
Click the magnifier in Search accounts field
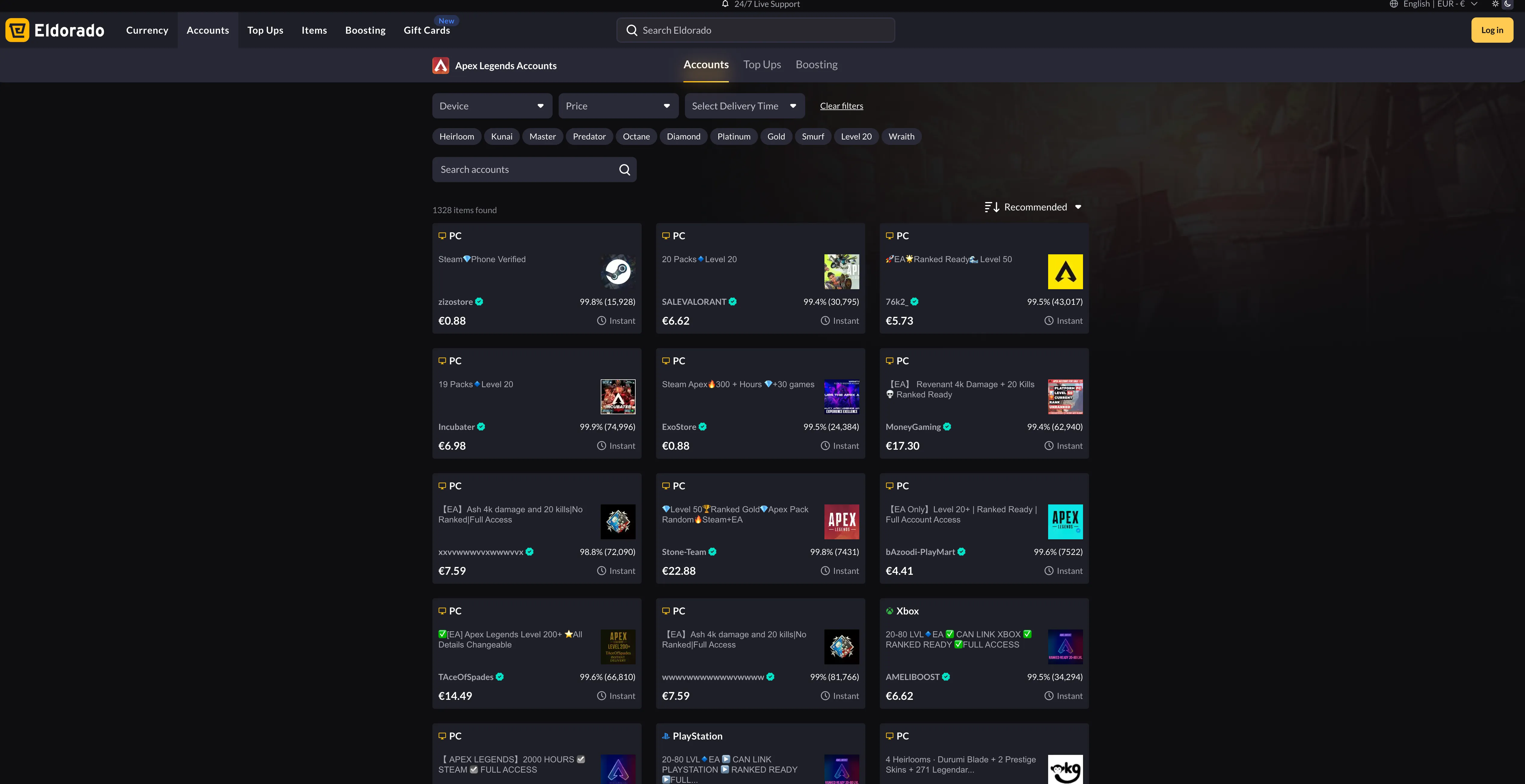click(624, 170)
